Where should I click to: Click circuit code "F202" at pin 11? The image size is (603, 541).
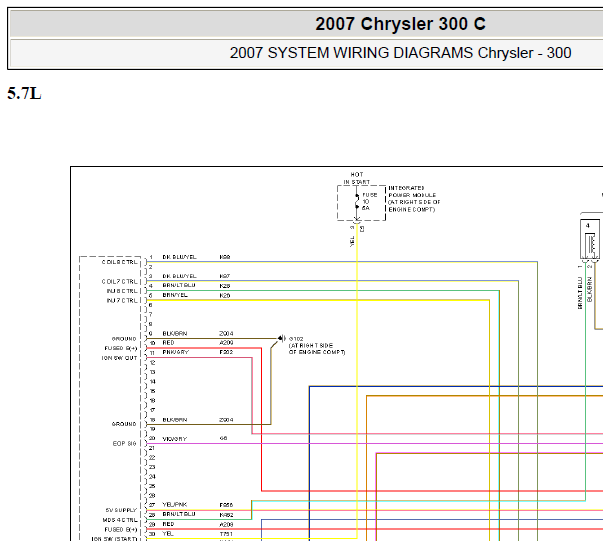coord(226,352)
